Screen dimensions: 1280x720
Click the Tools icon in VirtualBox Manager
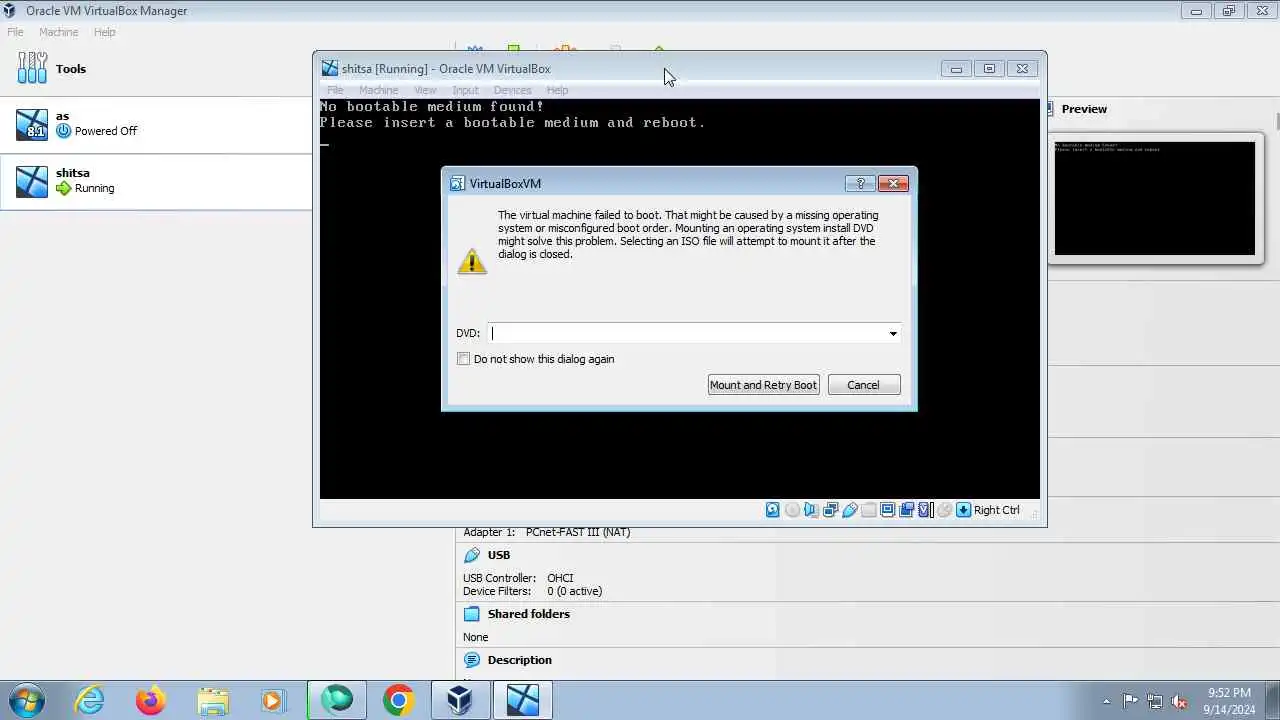(32, 68)
